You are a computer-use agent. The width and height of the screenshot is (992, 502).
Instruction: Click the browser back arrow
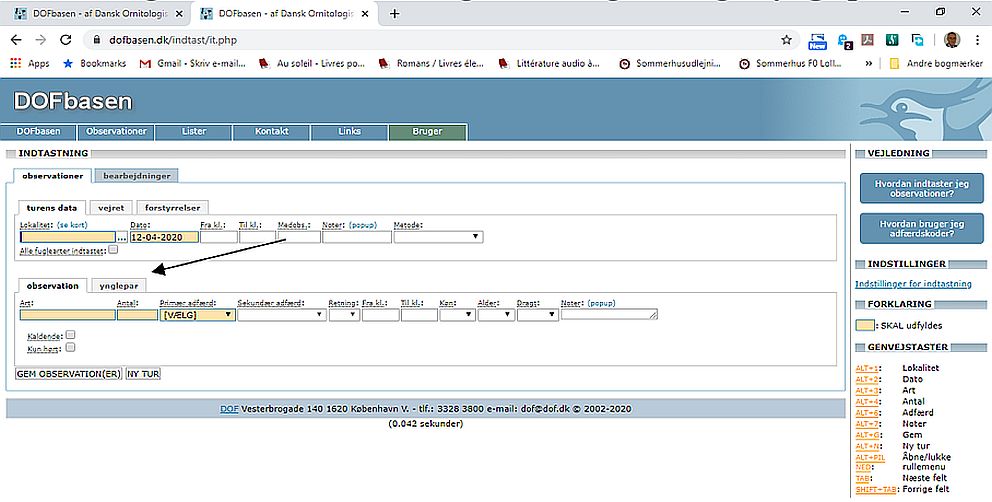(x=16, y=40)
